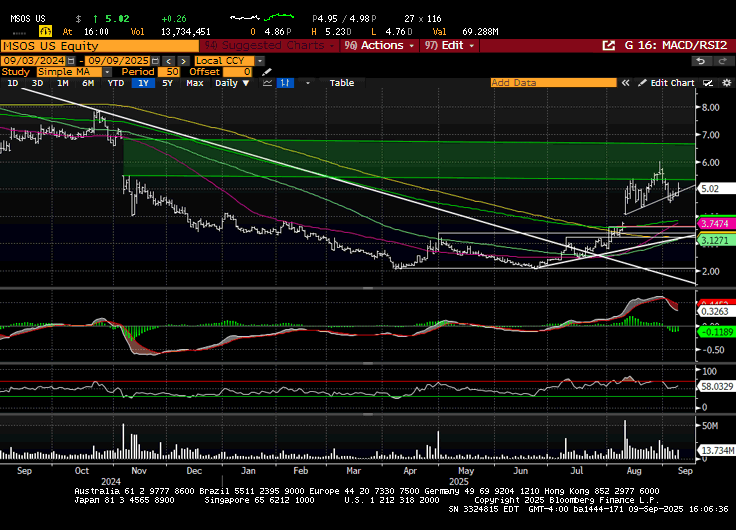Switch to Table view
736x530 pixels.
[342, 83]
